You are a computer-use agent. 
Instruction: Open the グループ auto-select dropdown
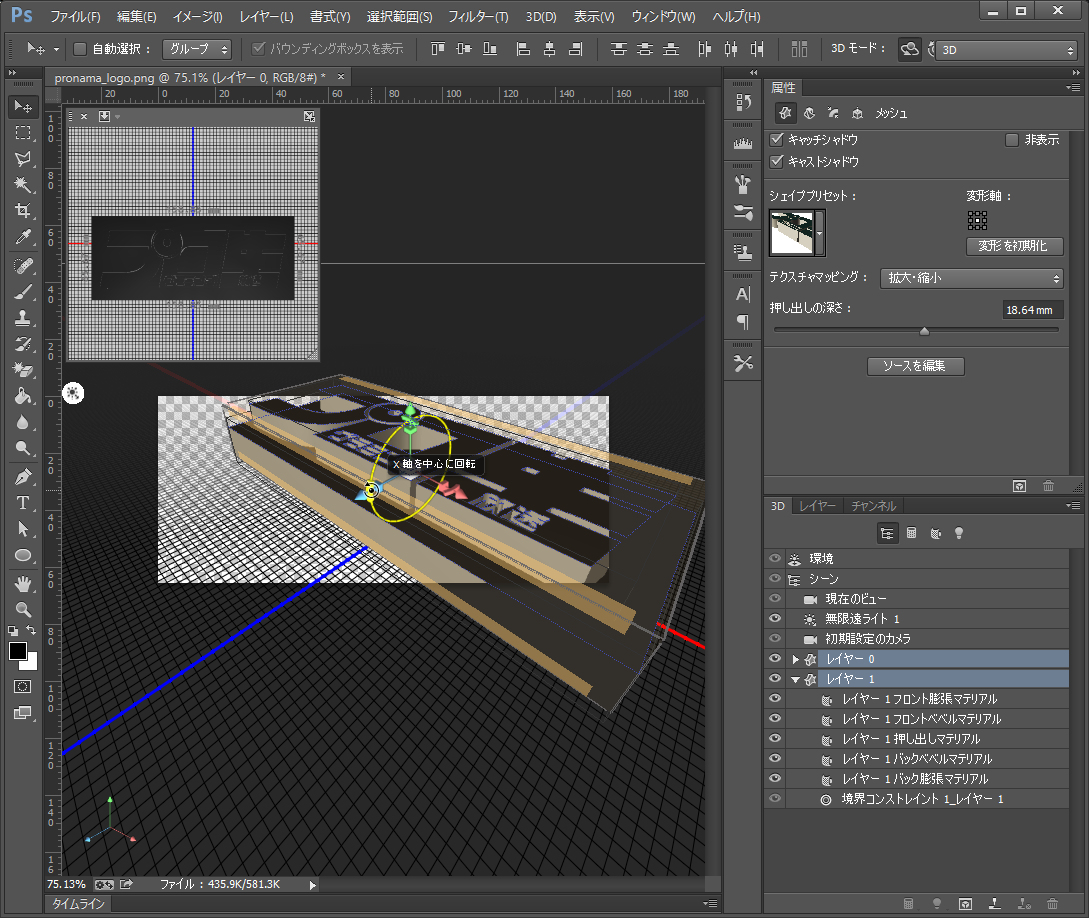[x=197, y=48]
